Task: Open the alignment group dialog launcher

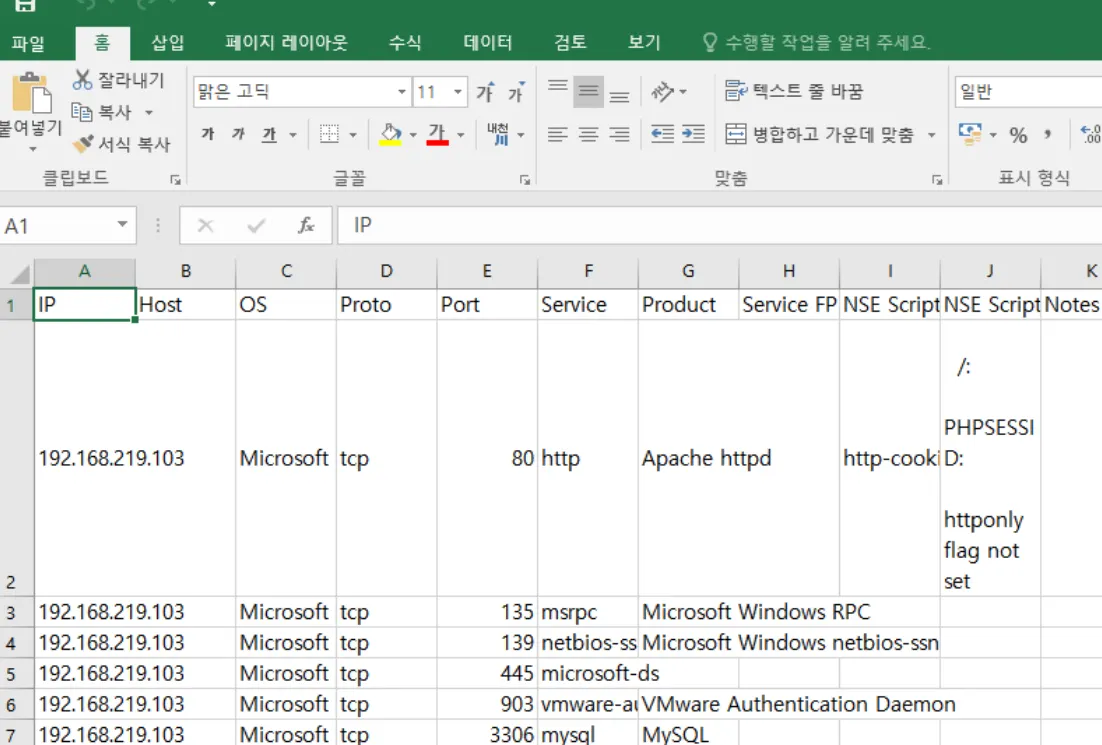Action: [x=937, y=180]
